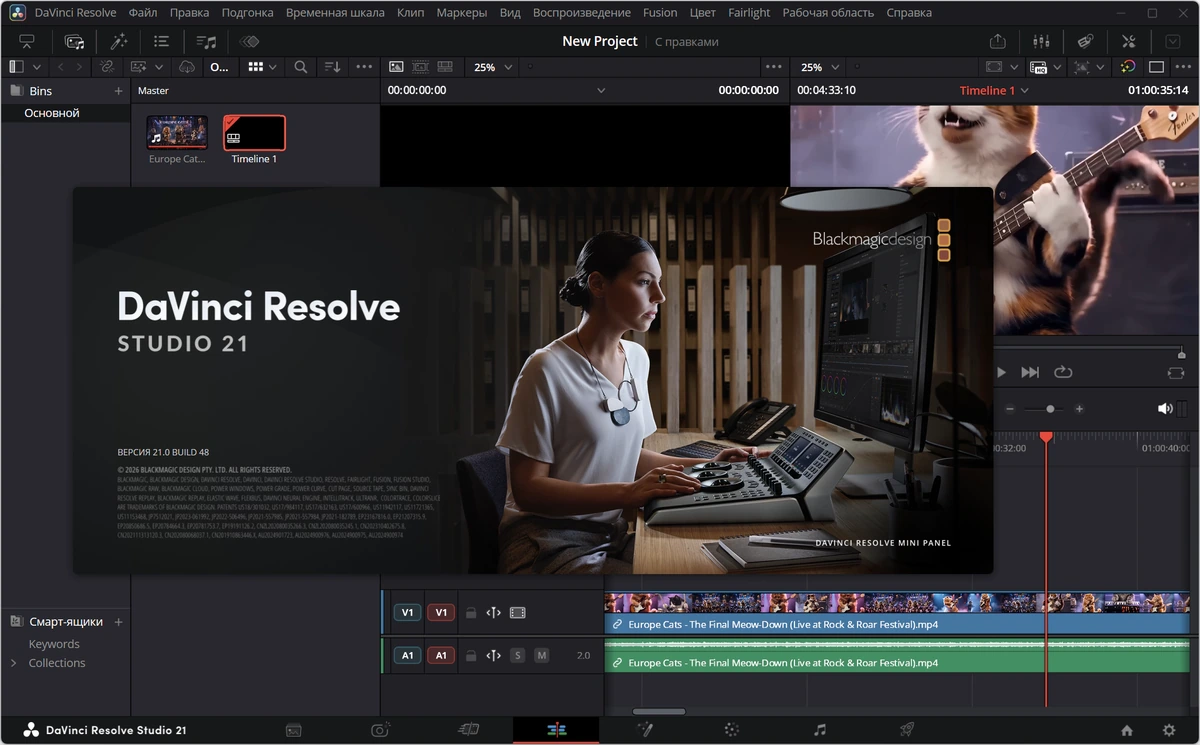Toggle the lock on video track V1

(x=471, y=613)
